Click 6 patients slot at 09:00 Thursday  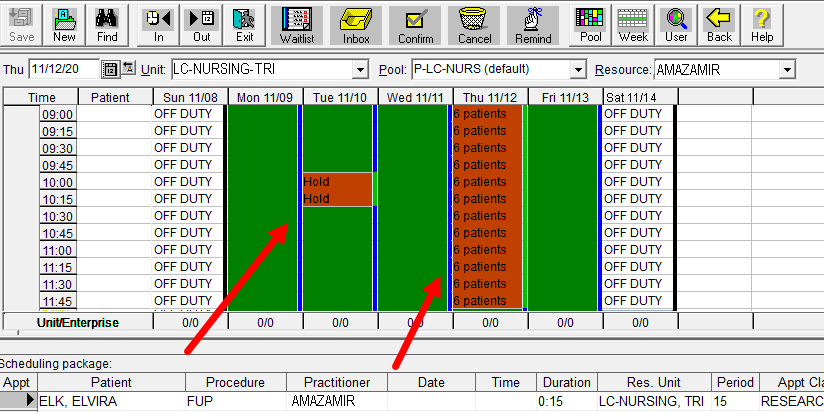(x=488, y=114)
